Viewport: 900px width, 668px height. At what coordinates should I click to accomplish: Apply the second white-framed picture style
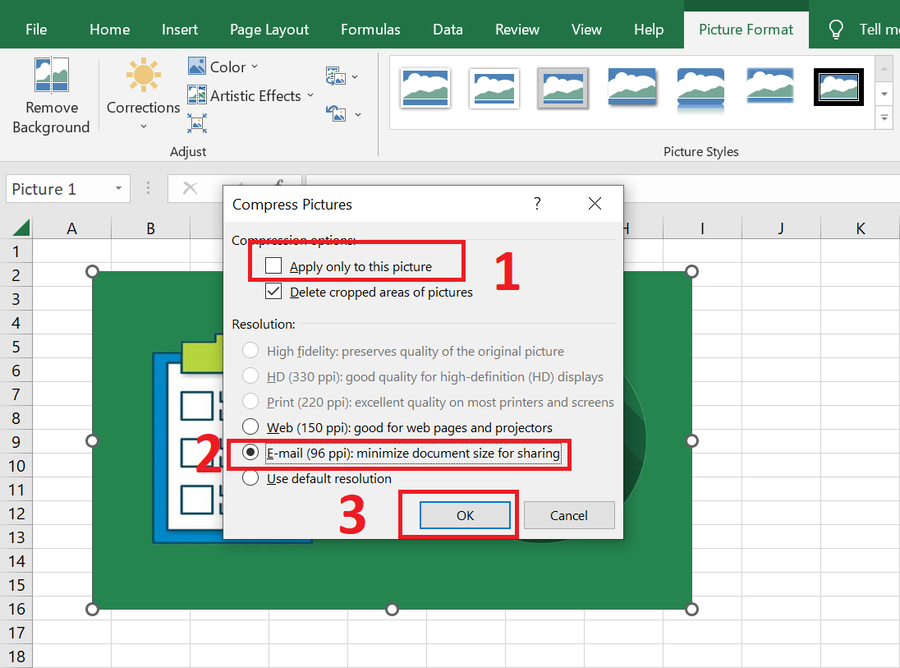pos(494,88)
